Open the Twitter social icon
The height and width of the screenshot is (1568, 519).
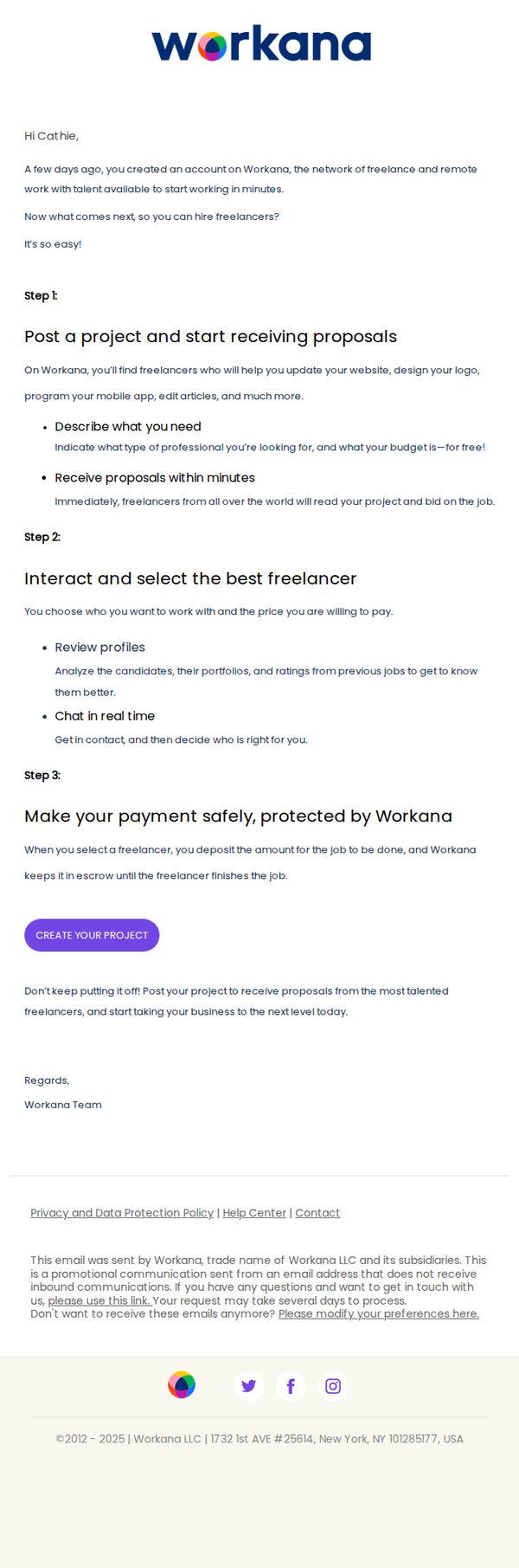[248, 1385]
